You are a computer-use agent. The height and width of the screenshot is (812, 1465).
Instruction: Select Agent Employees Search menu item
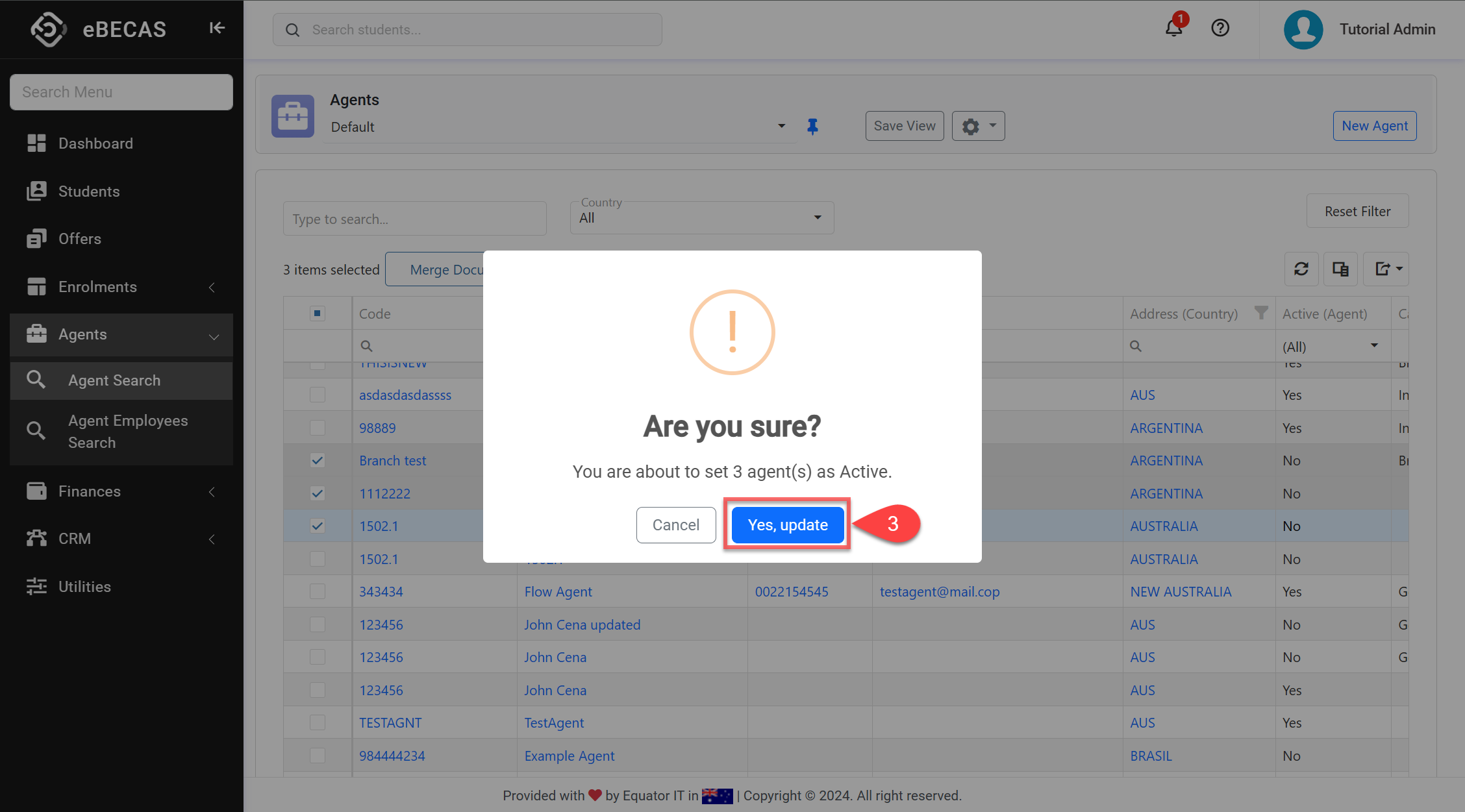pyautogui.click(x=121, y=432)
